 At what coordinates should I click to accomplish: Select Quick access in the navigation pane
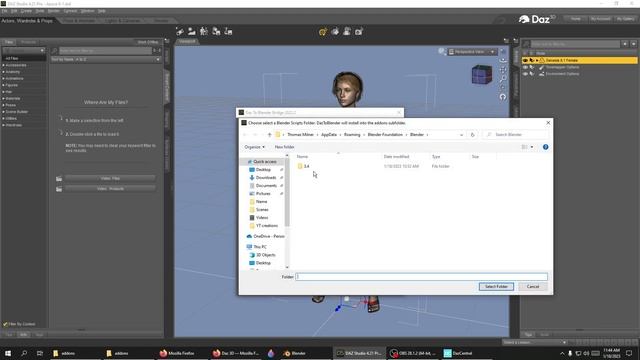click(x=264, y=162)
